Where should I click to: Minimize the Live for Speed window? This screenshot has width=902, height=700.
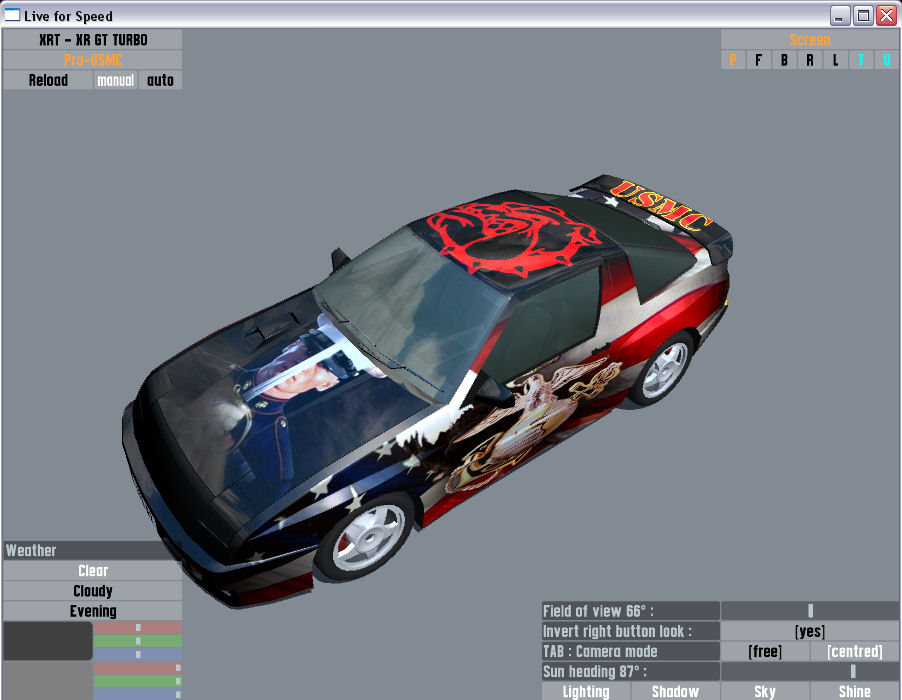(840, 16)
